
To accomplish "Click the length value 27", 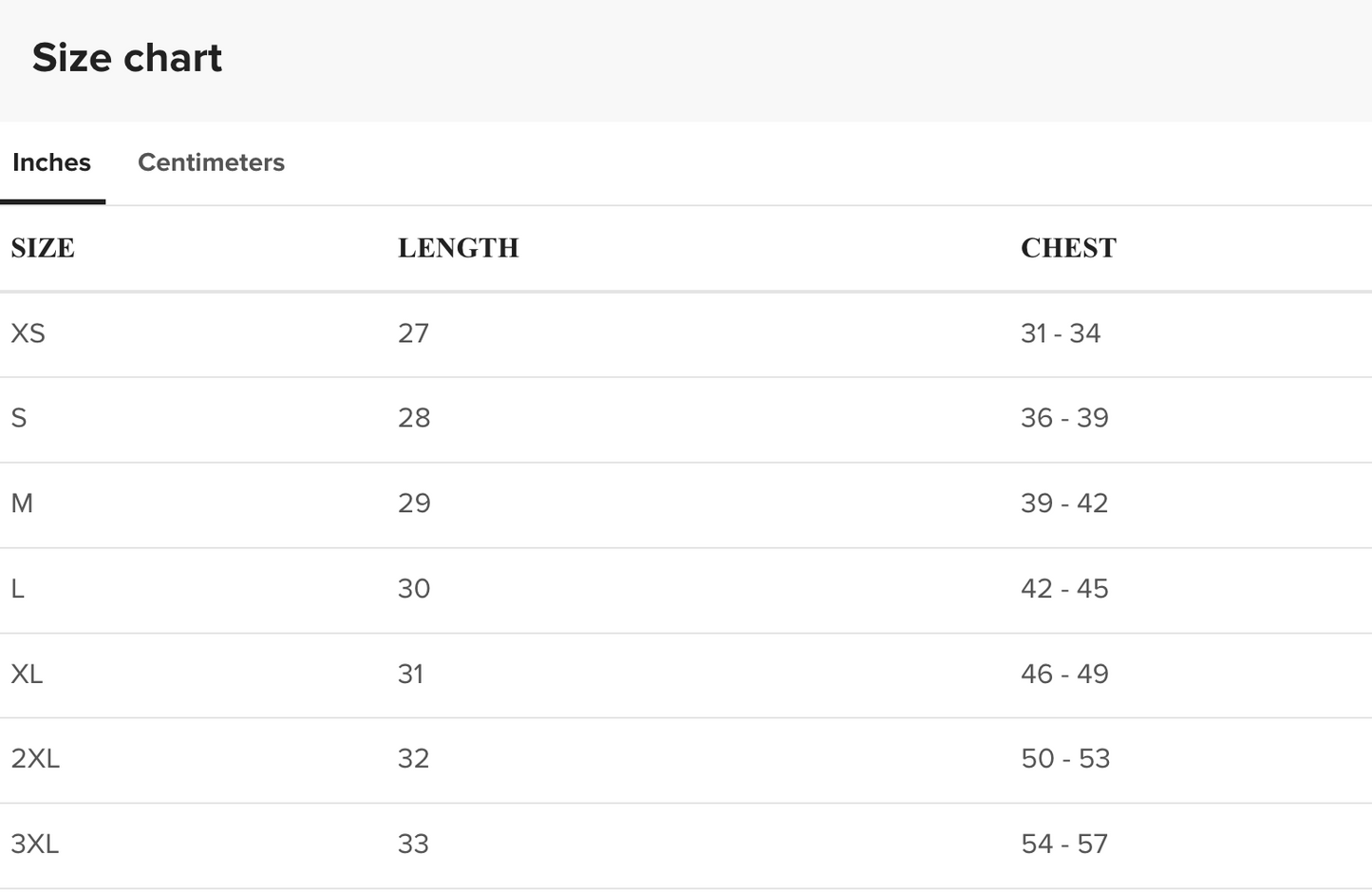I will click(413, 333).
